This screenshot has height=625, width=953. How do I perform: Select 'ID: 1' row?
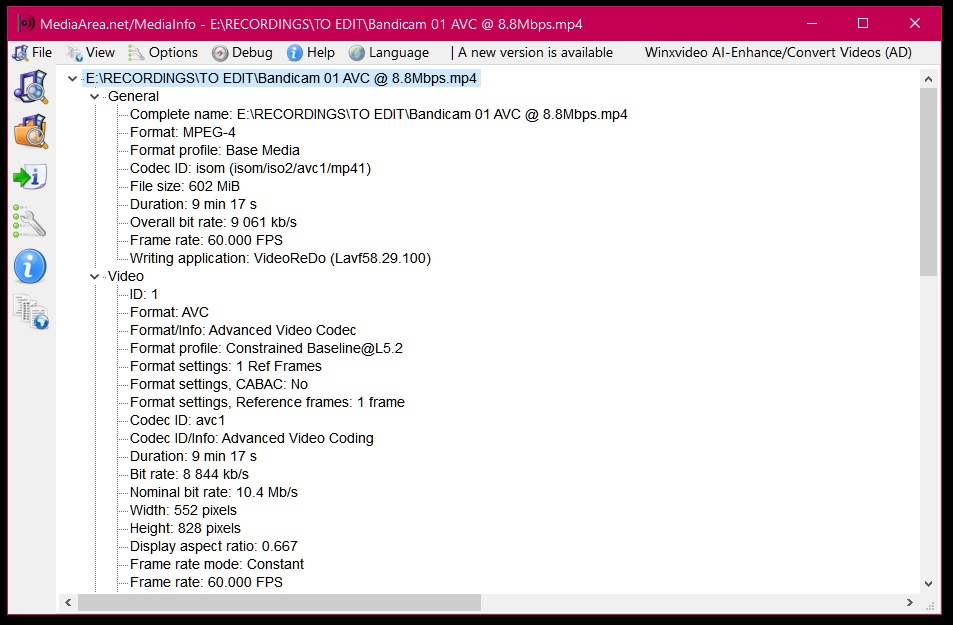(x=144, y=294)
